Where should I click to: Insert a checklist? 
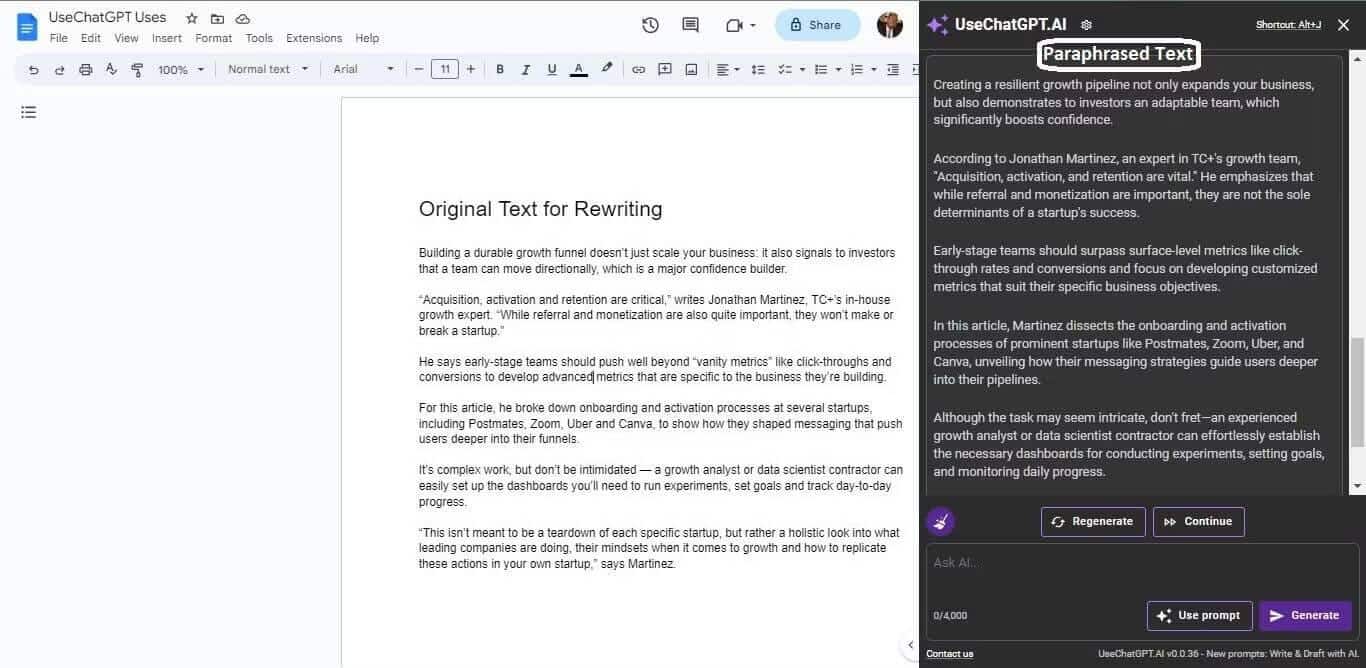point(785,69)
